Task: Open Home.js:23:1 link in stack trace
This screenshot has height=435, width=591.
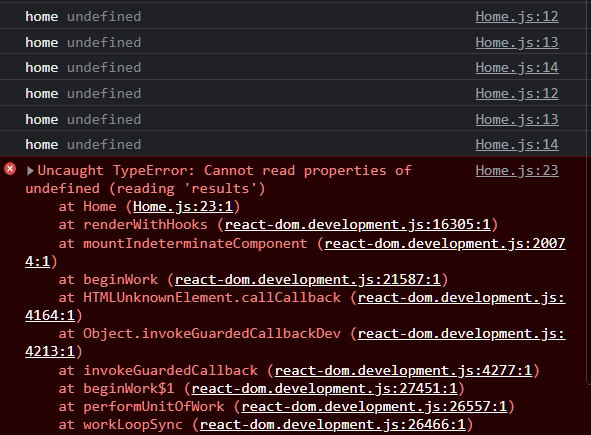Action: click(183, 207)
